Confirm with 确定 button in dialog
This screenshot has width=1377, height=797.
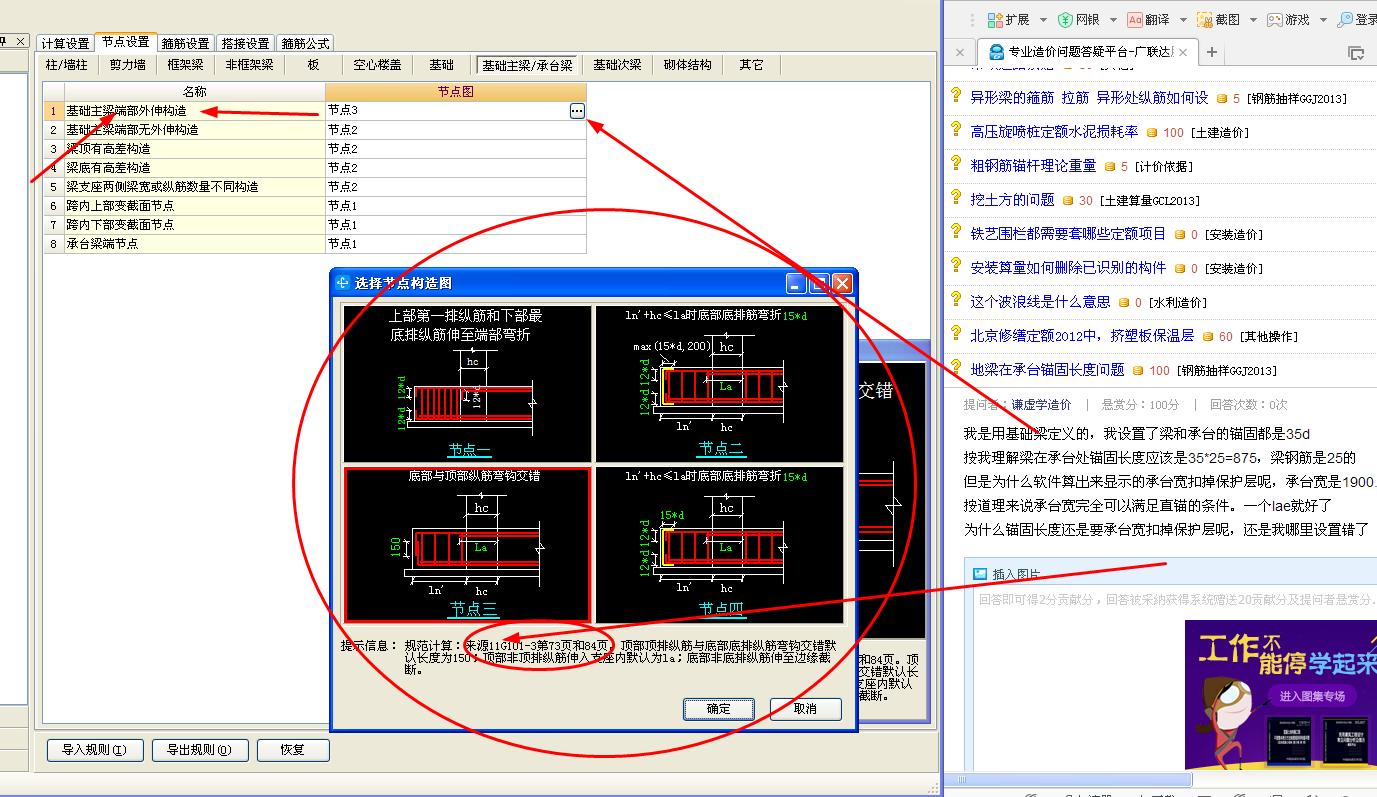click(718, 709)
